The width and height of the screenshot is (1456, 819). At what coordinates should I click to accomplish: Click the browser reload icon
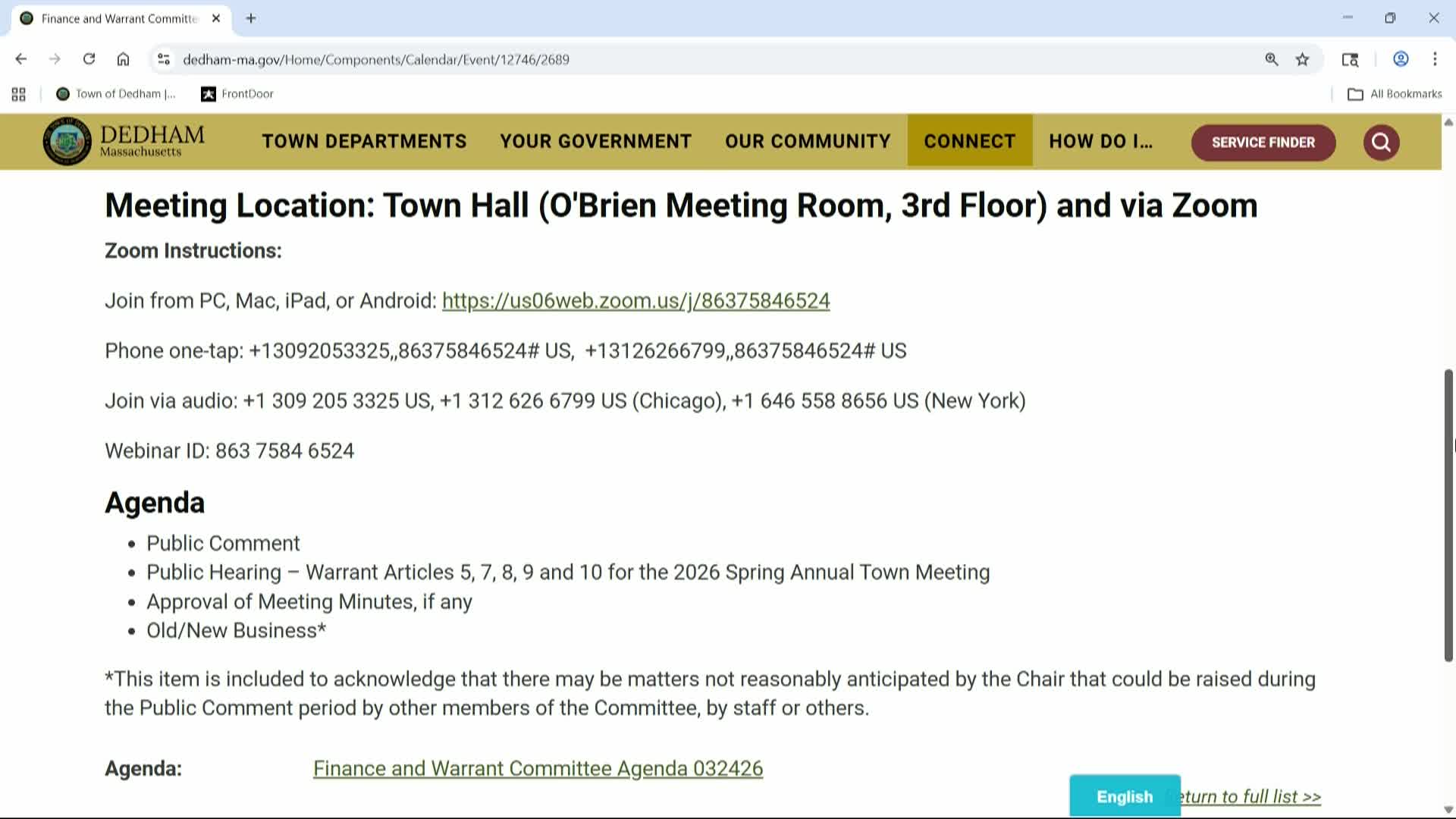point(89,59)
